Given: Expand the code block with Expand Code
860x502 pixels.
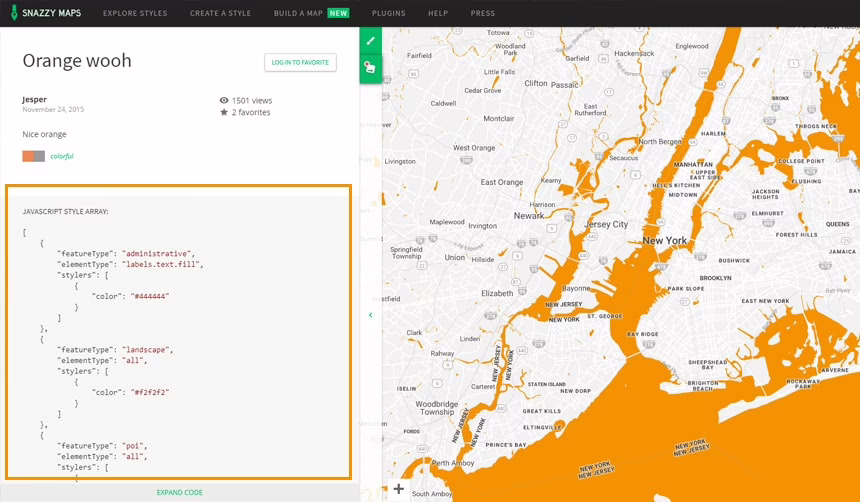Looking at the screenshot, I should pyautogui.click(x=179, y=492).
